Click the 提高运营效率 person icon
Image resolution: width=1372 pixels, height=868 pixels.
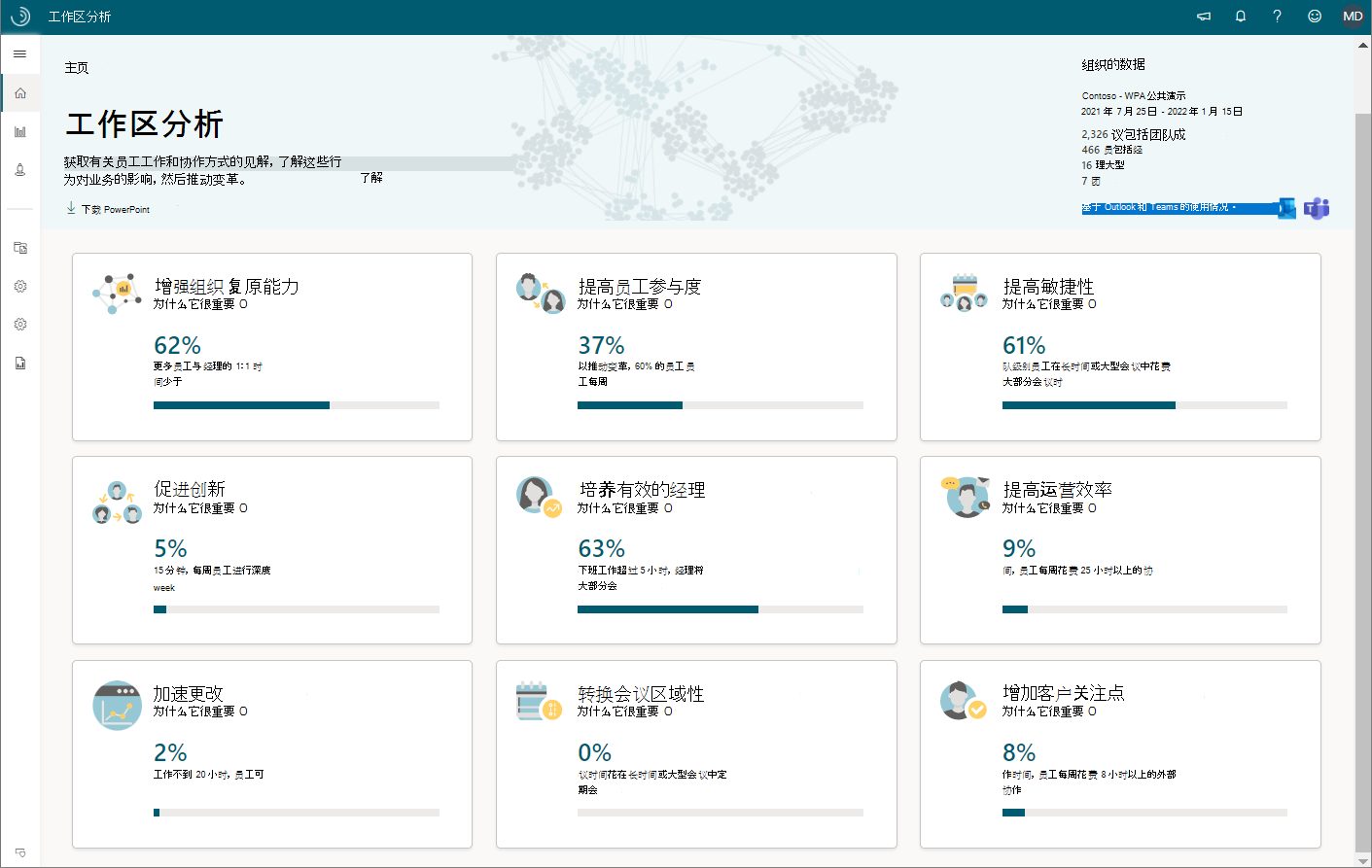point(966,497)
